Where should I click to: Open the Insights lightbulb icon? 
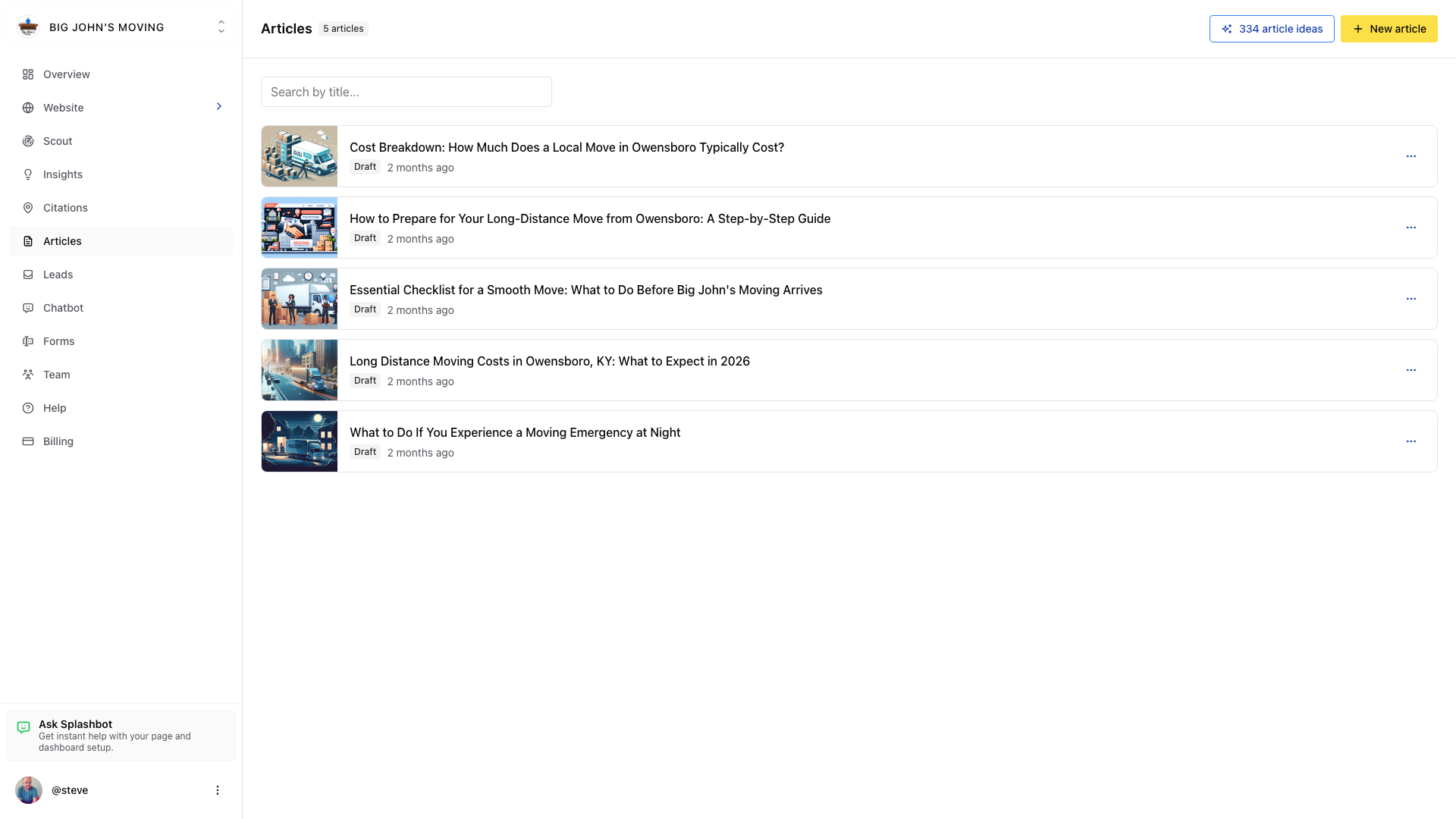28,174
